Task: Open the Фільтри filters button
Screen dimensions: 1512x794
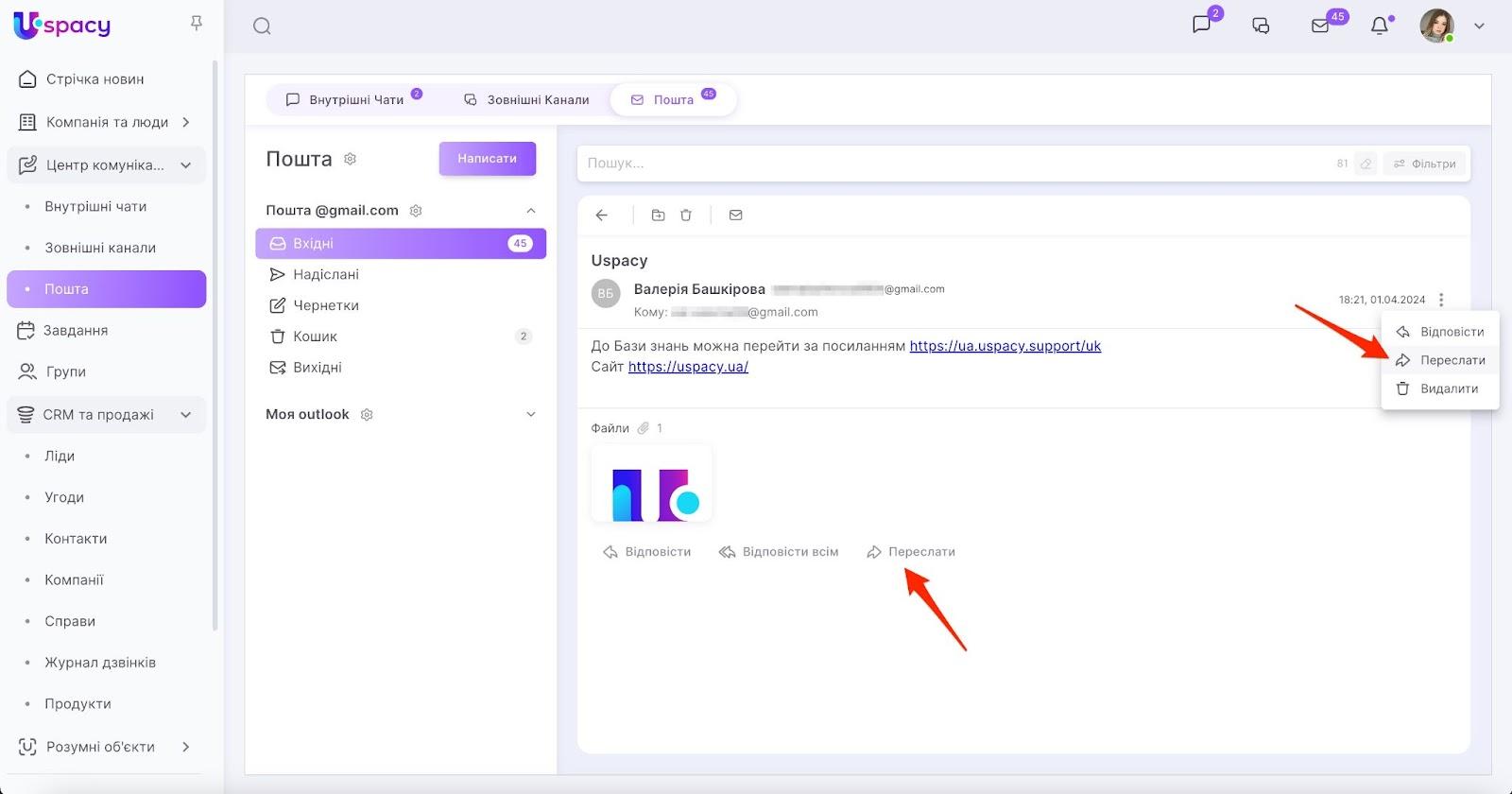Action: tap(1424, 164)
